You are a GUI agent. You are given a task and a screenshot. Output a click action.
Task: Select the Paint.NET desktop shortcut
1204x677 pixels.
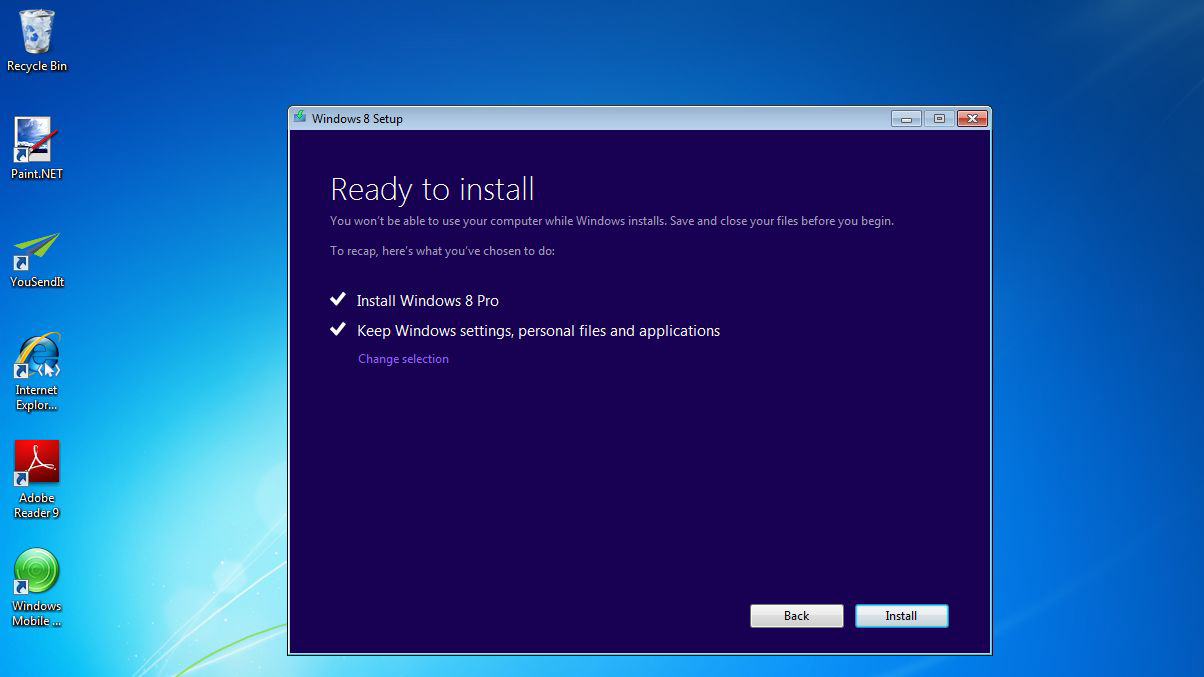37,148
